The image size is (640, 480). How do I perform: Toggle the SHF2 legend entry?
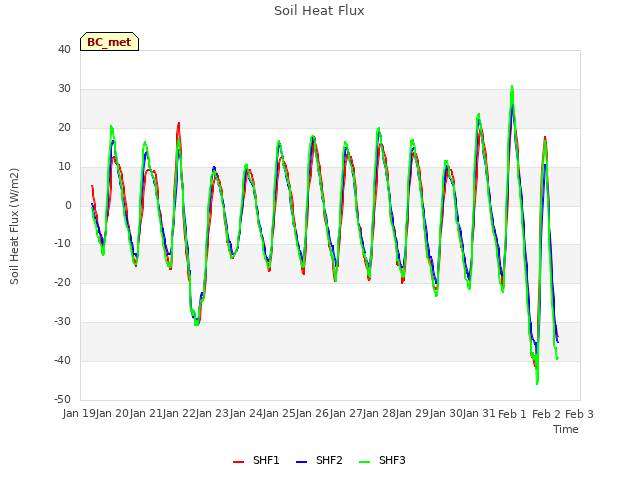click(319, 460)
